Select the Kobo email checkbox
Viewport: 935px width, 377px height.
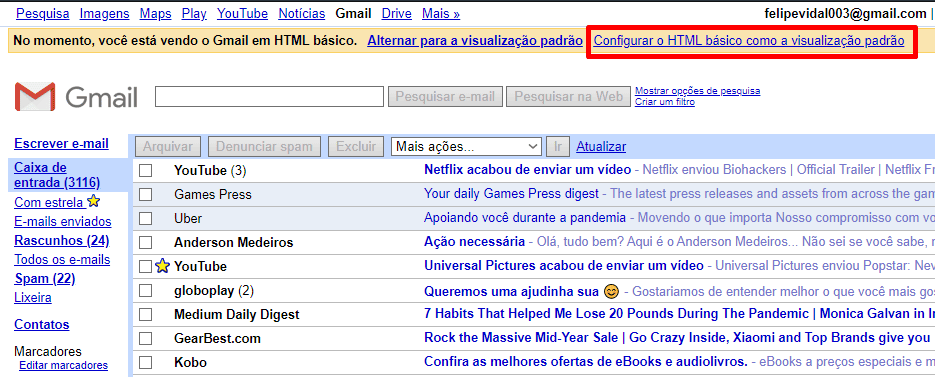145,363
